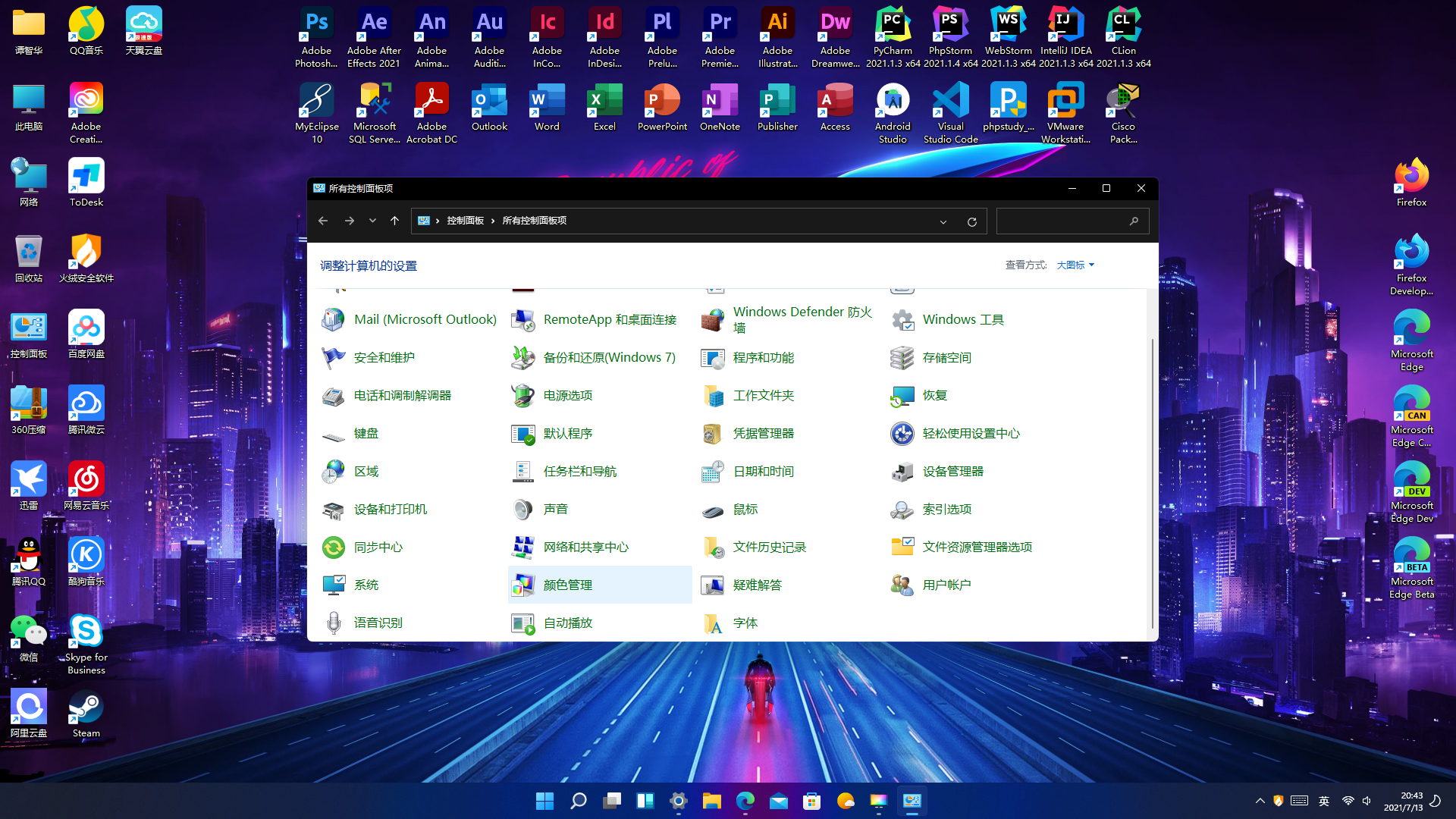Click the refresh button in address bar
The width and height of the screenshot is (1456, 819).
tap(971, 221)
